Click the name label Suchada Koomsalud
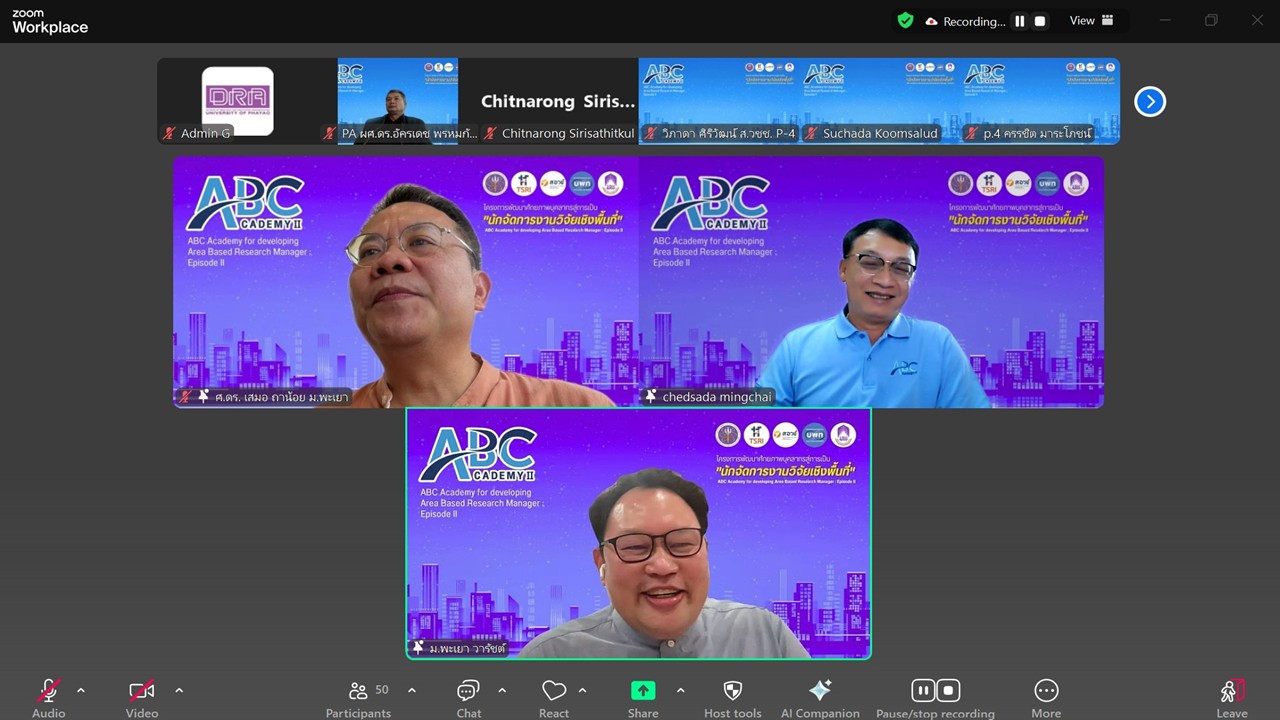1280x720 pixels. (880, 133)
